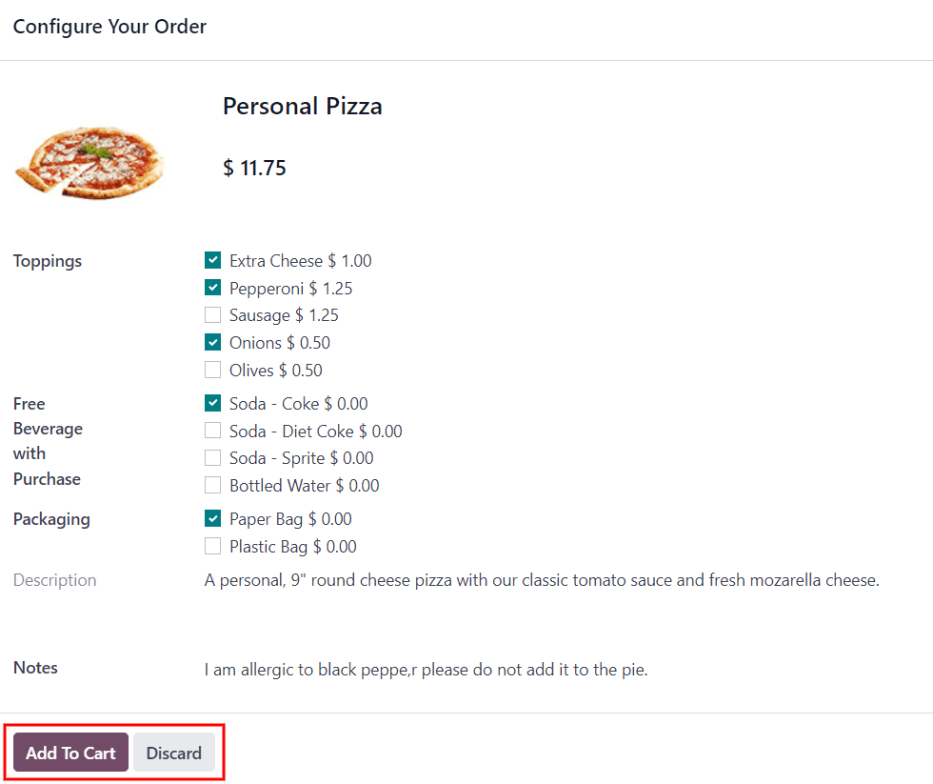Screen dimensions: 933x784
Task: Enable the Soda - Sprite checkbox
Action: [x=212, y=457]
